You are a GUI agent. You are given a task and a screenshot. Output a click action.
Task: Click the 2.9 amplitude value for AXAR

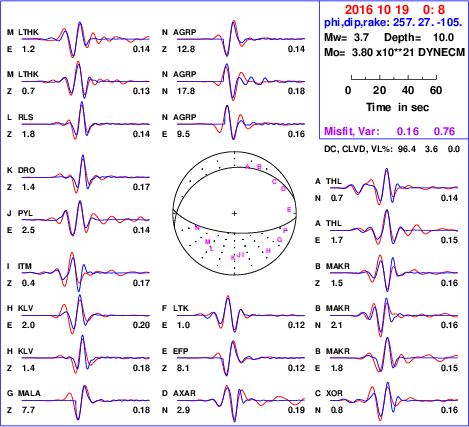tap(183, 410)
